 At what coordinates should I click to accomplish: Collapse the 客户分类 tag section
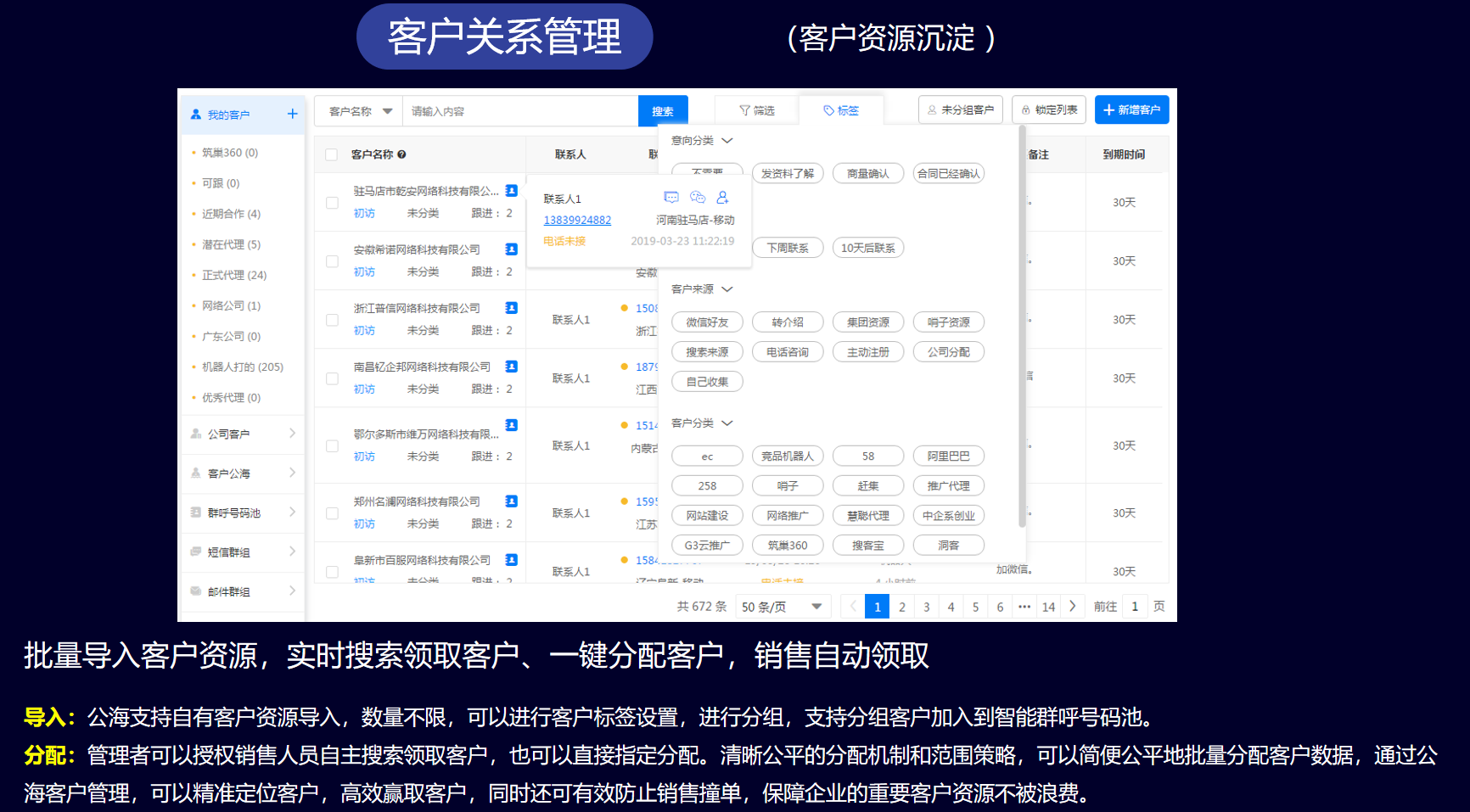[727, 423]
